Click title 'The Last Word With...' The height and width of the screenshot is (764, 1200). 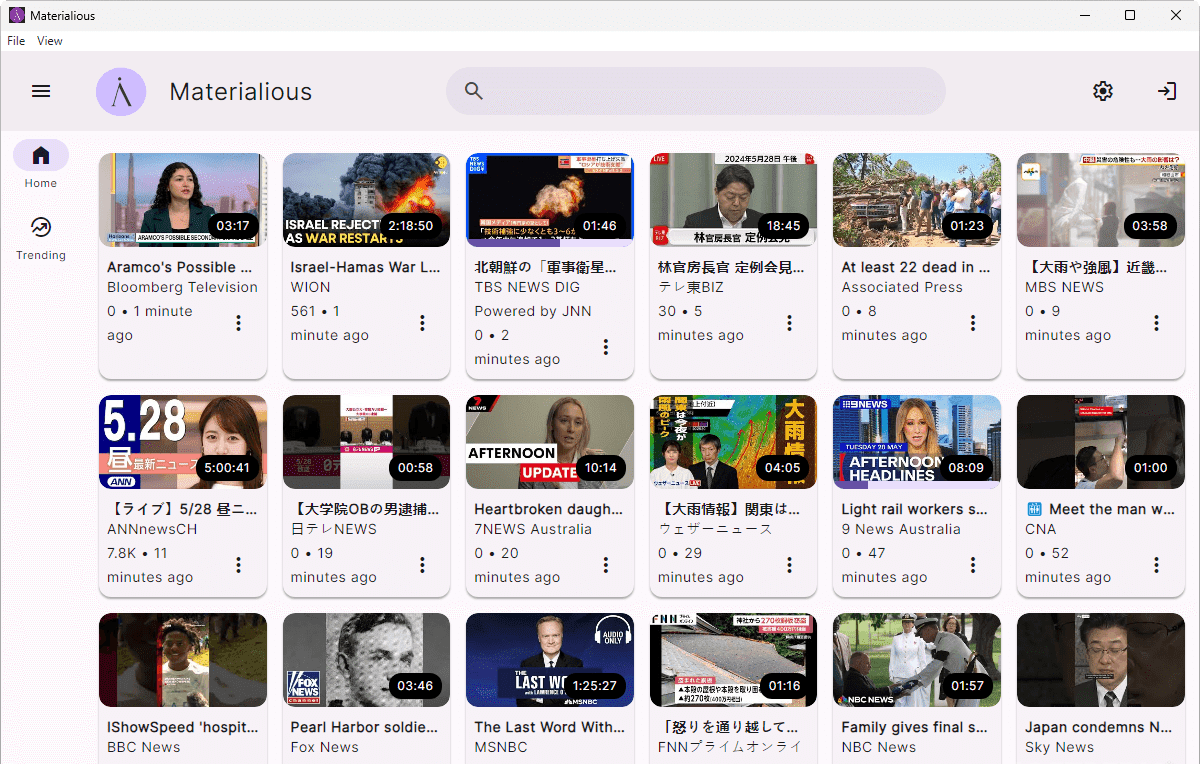[x=549, y=727]
